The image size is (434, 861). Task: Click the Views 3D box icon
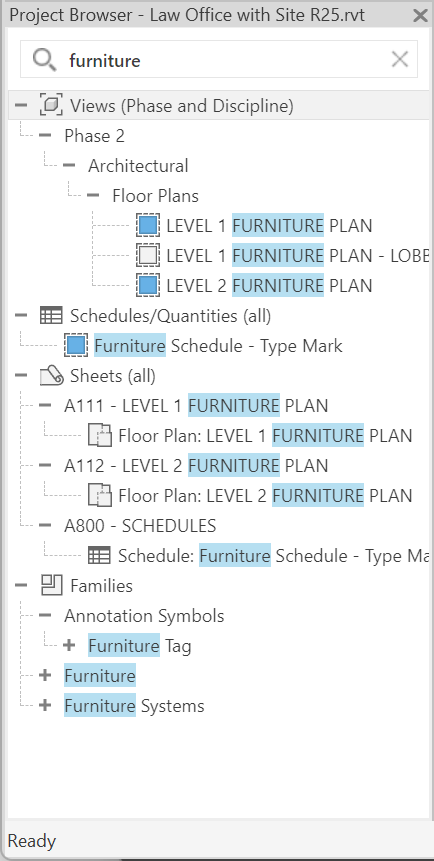point(51,105)
